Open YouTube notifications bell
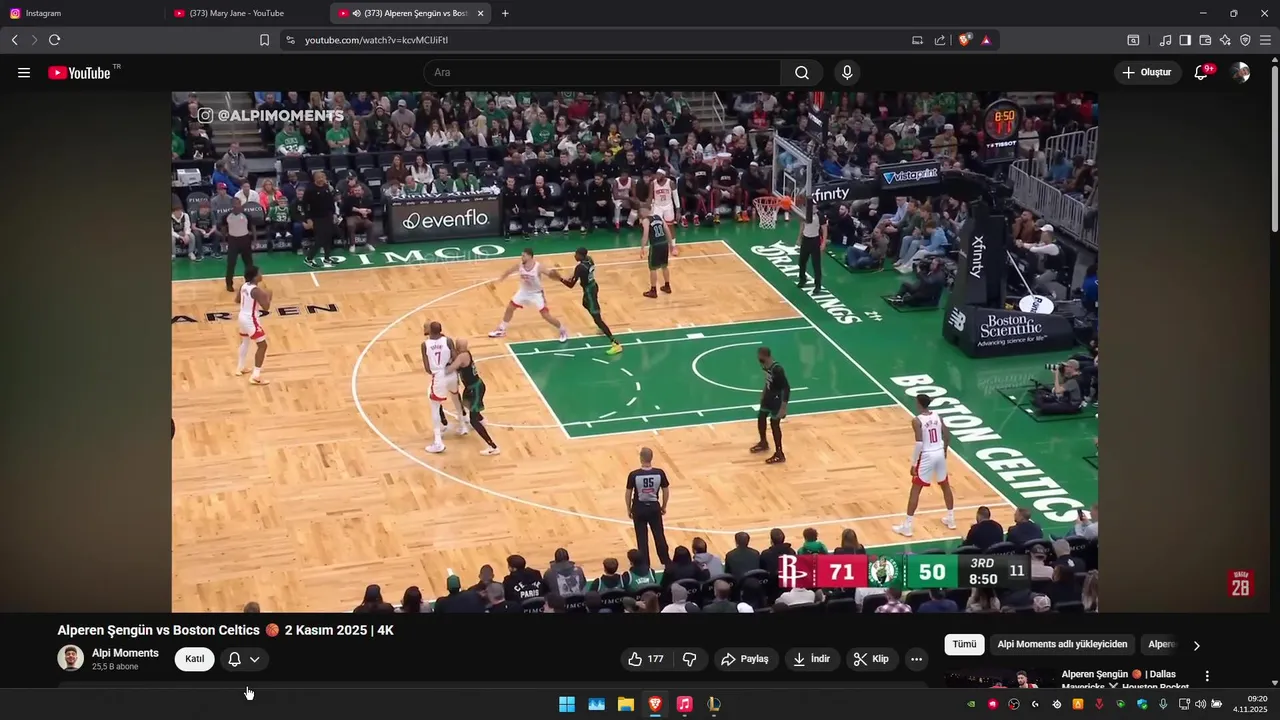 tap(1201, 72)
